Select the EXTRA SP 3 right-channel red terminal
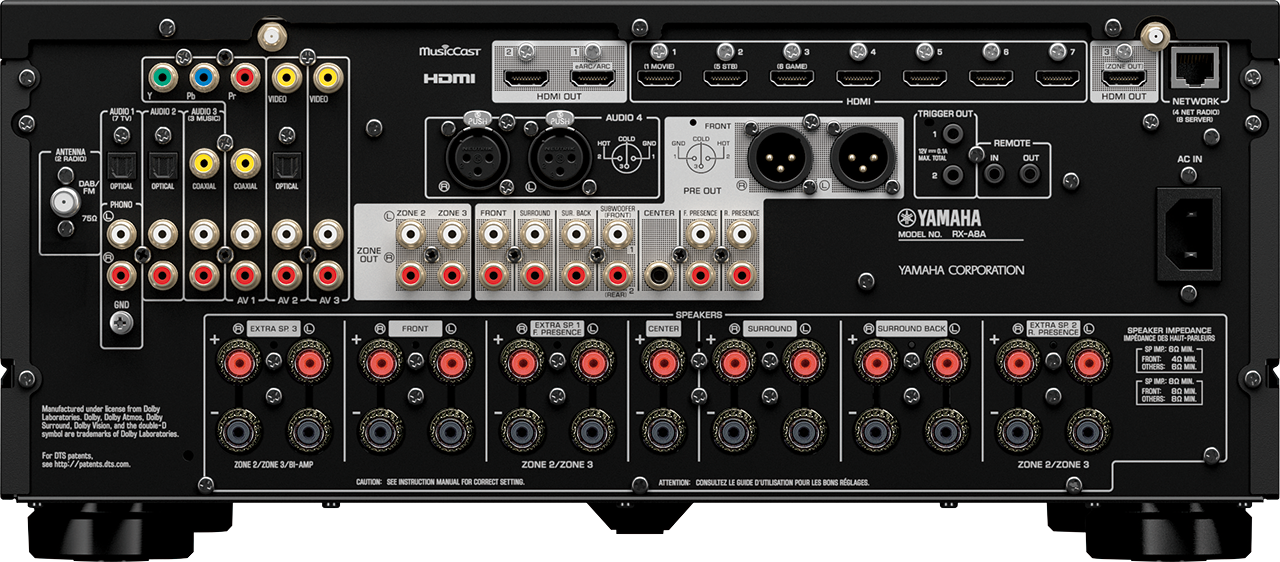 click(x=241, y=363)
